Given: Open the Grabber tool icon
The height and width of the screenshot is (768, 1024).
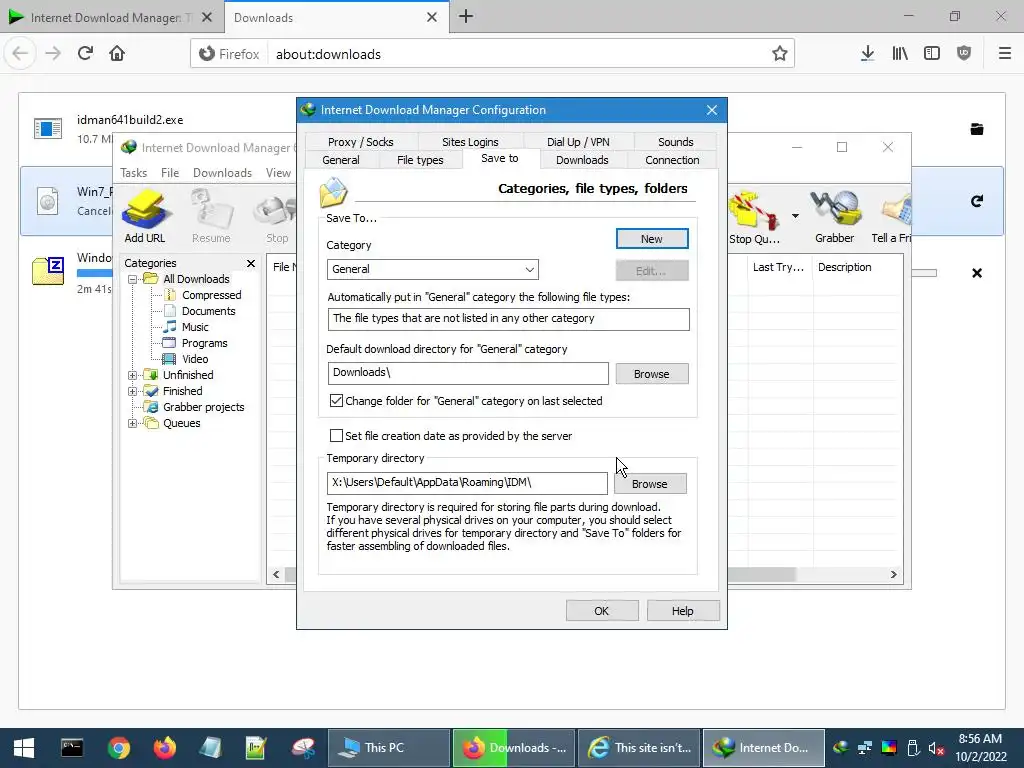Looking at the screenshot, I should 835,217.
